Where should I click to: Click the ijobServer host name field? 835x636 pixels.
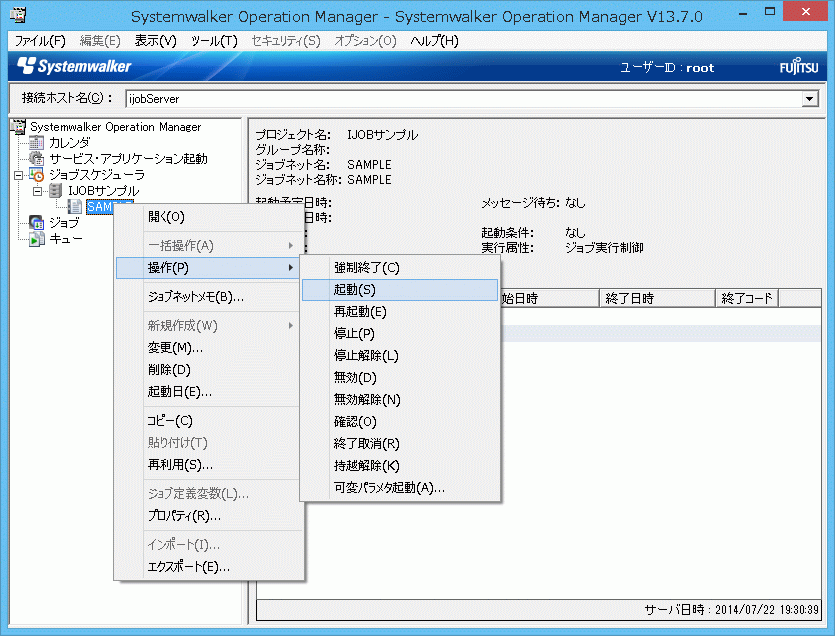click(x=463, y=99)
